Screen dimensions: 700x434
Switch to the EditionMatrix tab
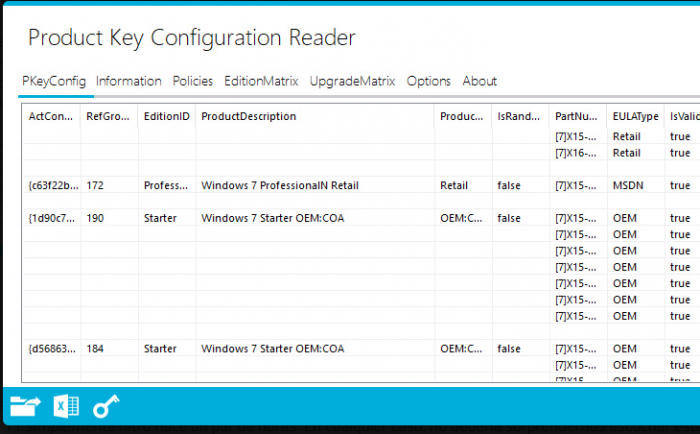click(x=261, y=81)
